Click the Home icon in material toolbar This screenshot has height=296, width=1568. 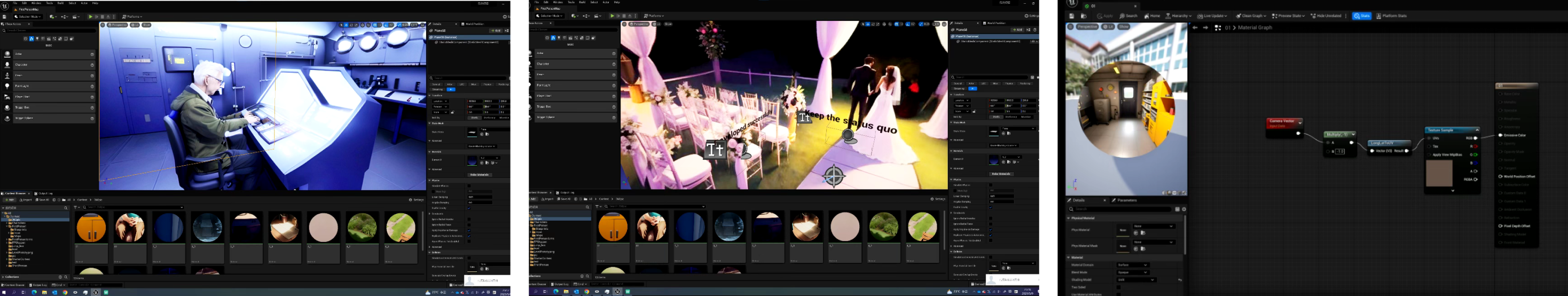pos(1151,16)
